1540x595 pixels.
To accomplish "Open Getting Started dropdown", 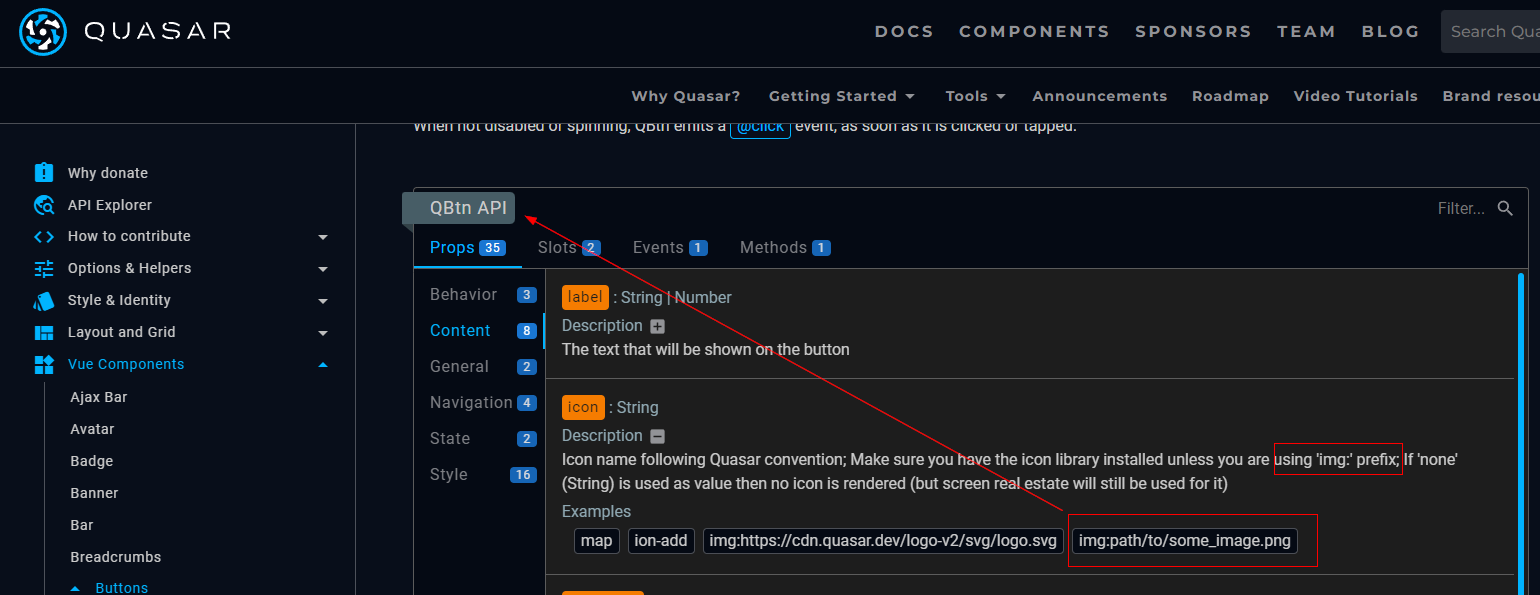I will coord(842,96).
